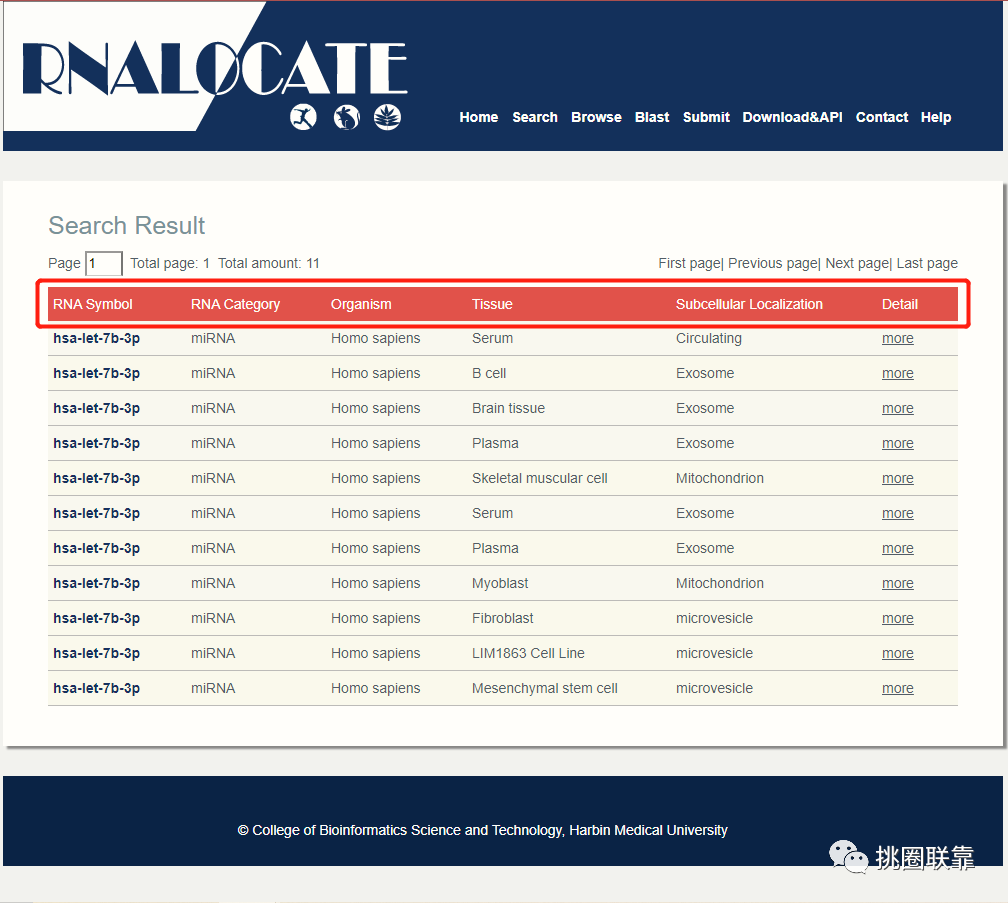
Task: Click the B cell tissue cell
Action: pyautogui.click(x=489, y=373)
